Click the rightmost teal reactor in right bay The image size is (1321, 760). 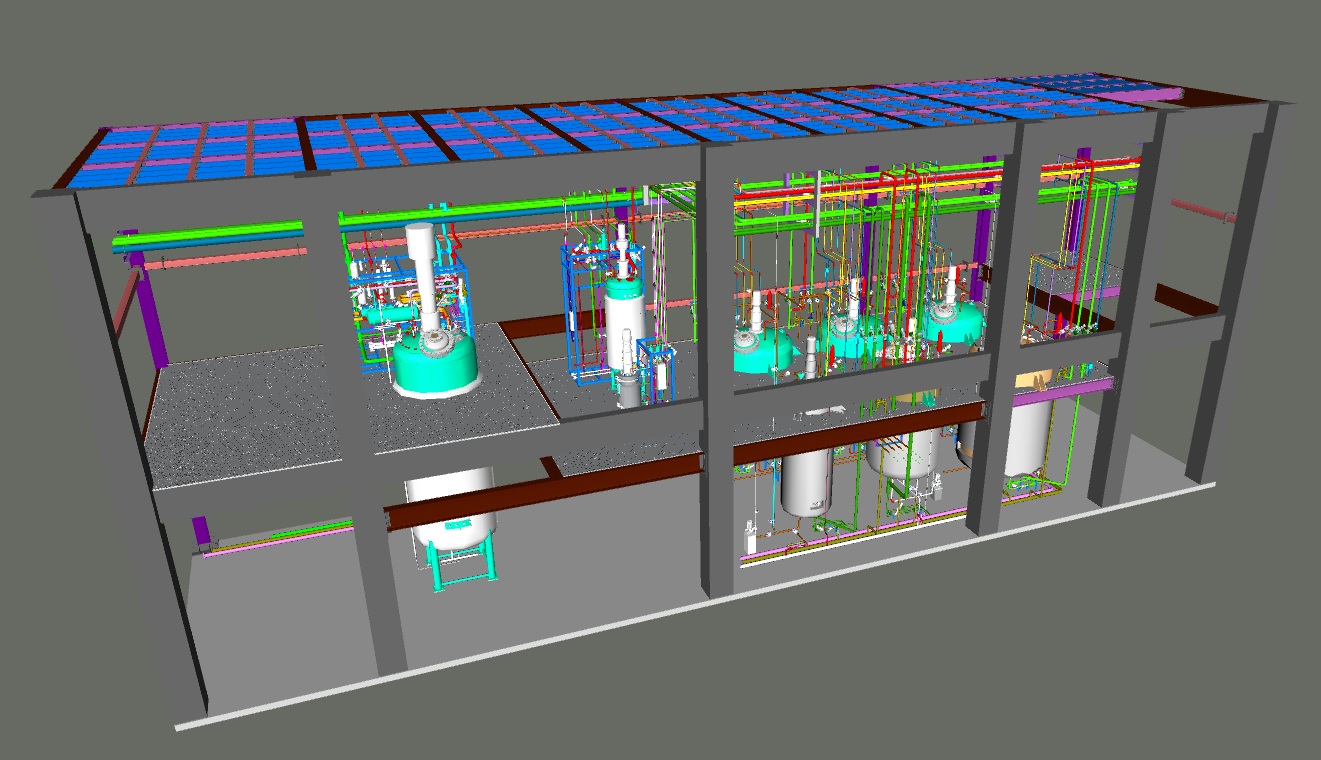pyautogui.click(x=952, y=322)
